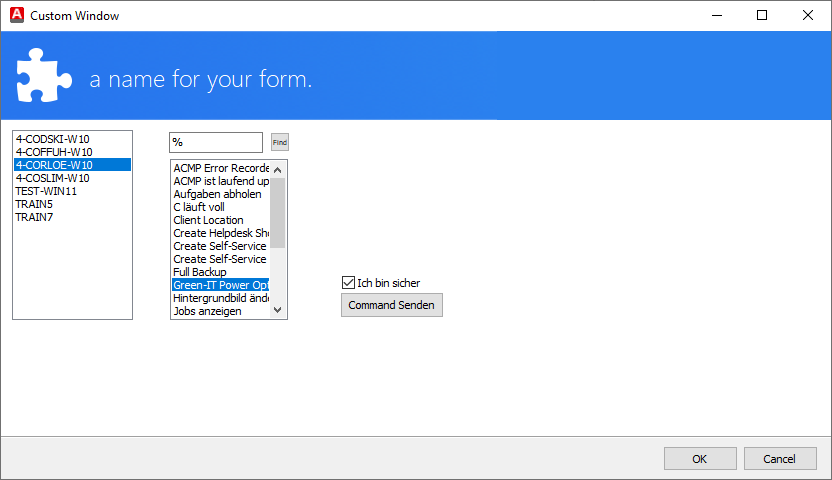Click the search input field containing %
This screenshot has width=832, height=480.
[216, 142]
